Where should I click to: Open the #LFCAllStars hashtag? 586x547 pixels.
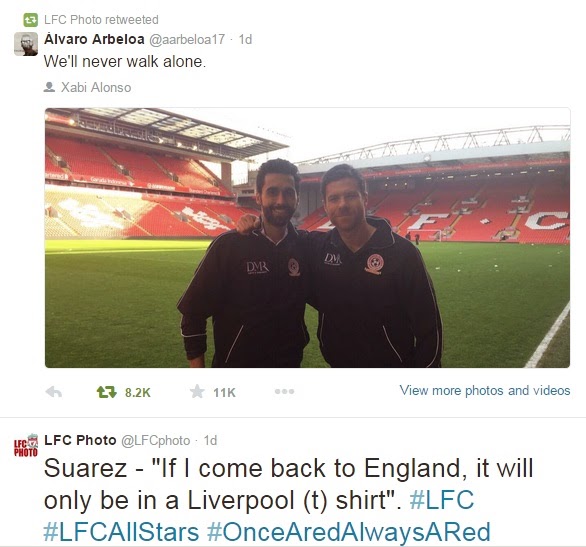(x=121, y=532)
